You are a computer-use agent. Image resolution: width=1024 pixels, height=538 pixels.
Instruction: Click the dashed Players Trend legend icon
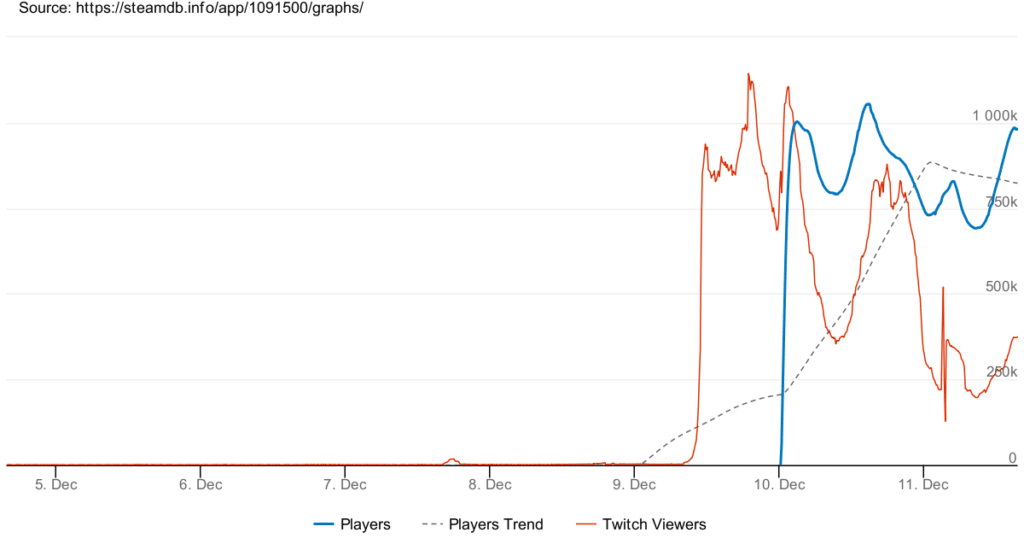pos(431,524)
